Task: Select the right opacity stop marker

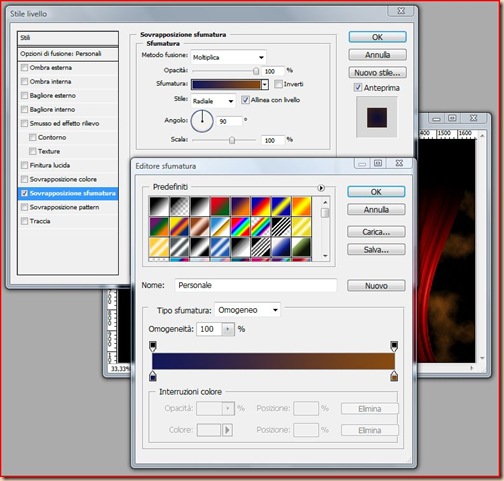Action: point(394,346)
